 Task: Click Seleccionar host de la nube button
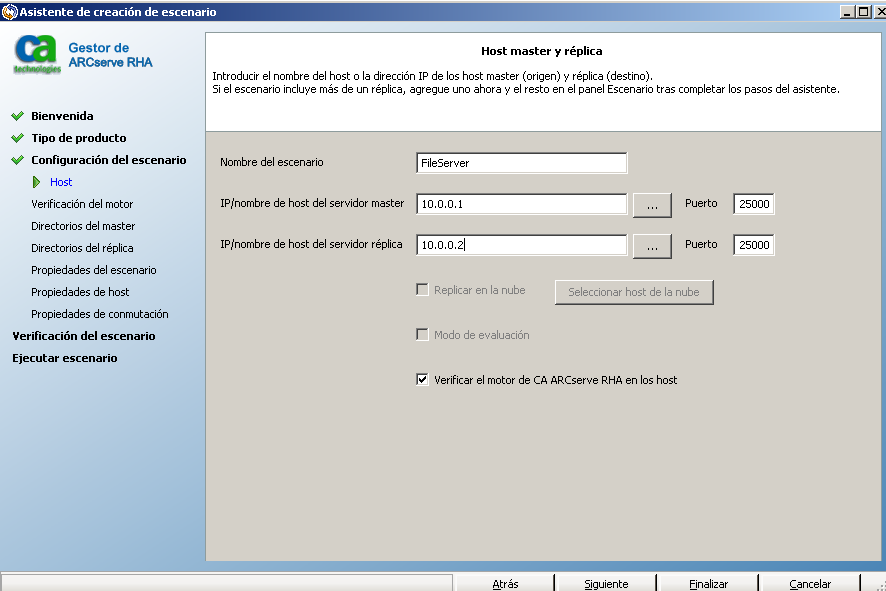[x=634, y=292]
